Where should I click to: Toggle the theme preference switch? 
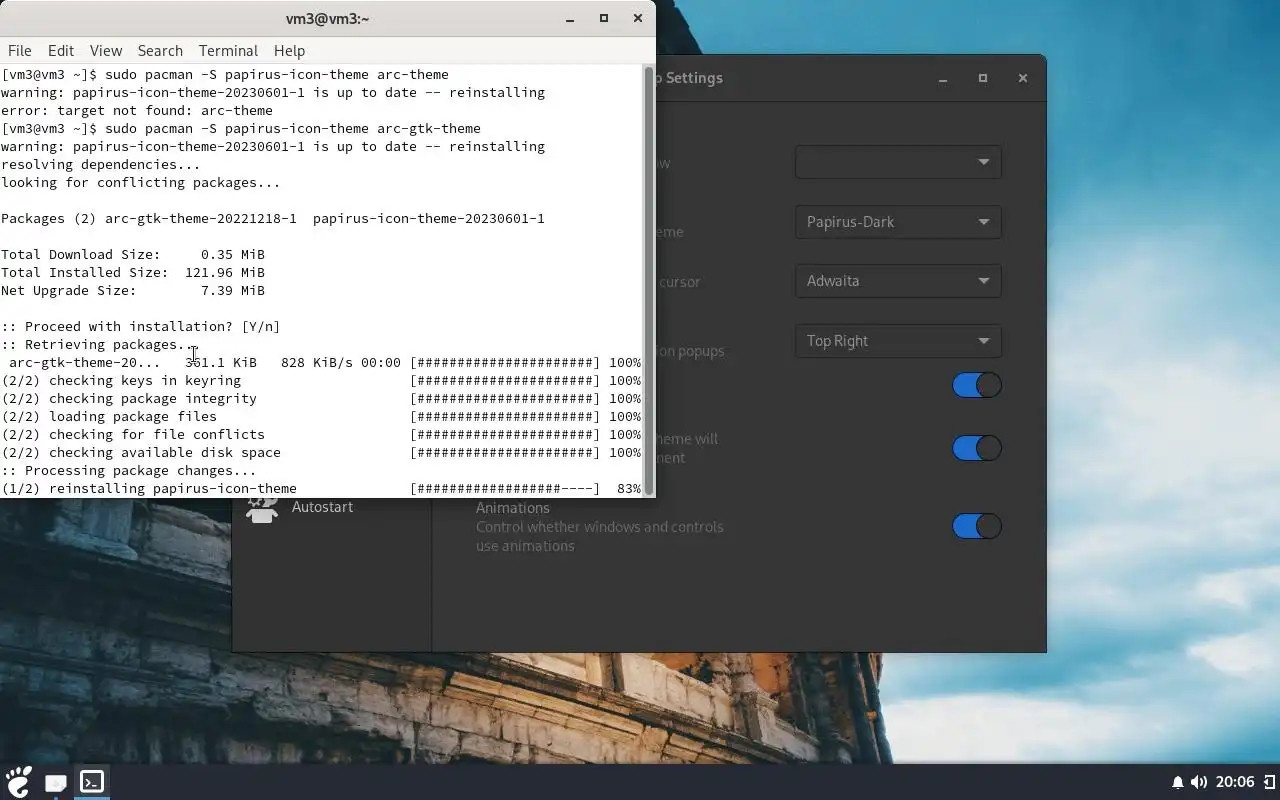(x=977, y=448)
